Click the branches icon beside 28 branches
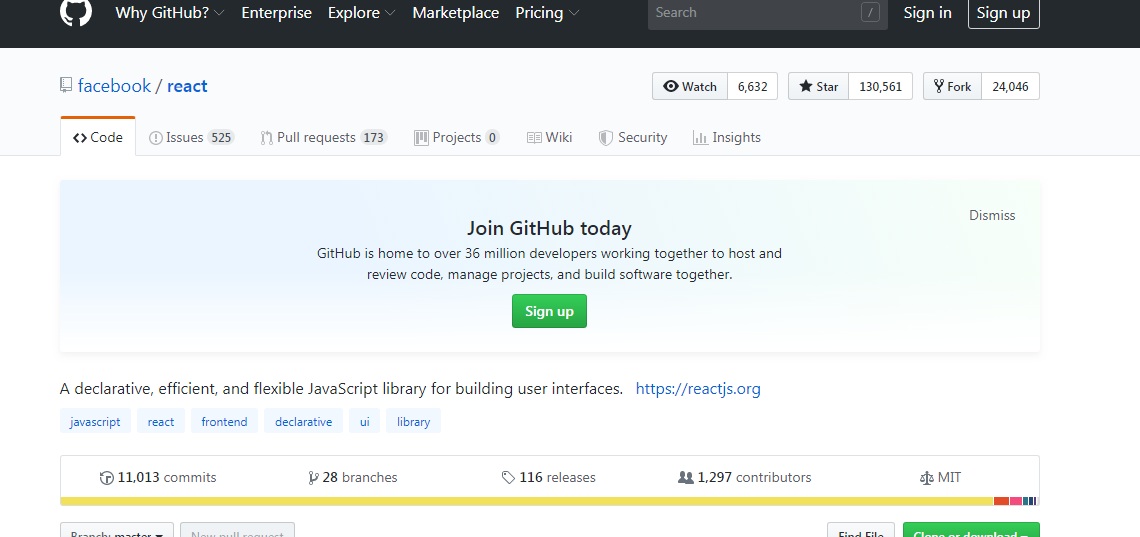Viewport: 1140px width, 537px height. tap(313, 477)
